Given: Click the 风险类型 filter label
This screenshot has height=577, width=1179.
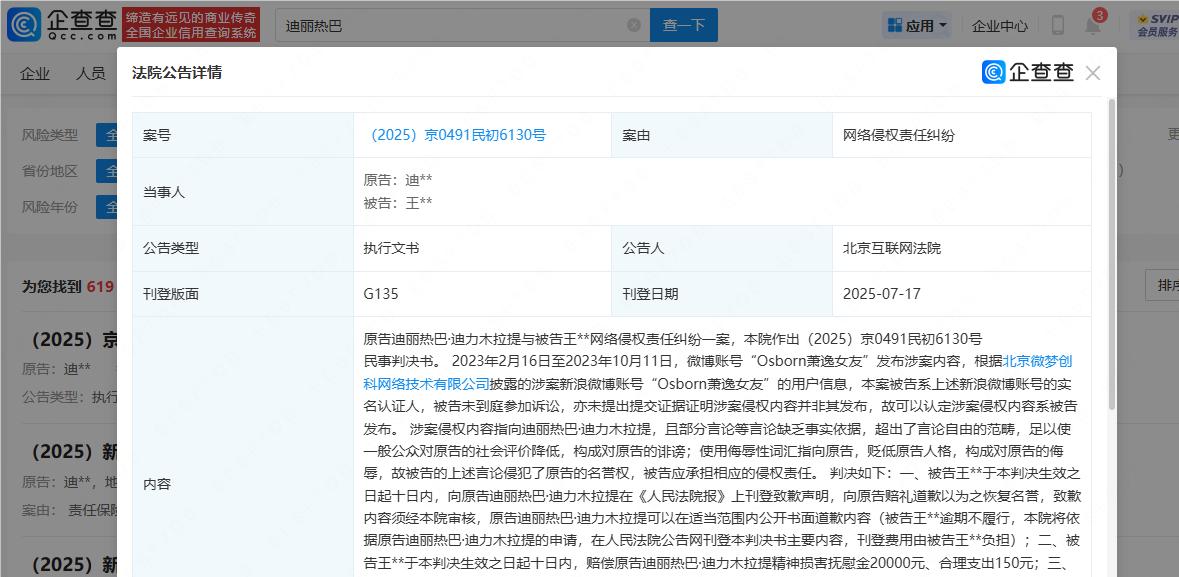Looking at the screenshot, I should point(50,135).
